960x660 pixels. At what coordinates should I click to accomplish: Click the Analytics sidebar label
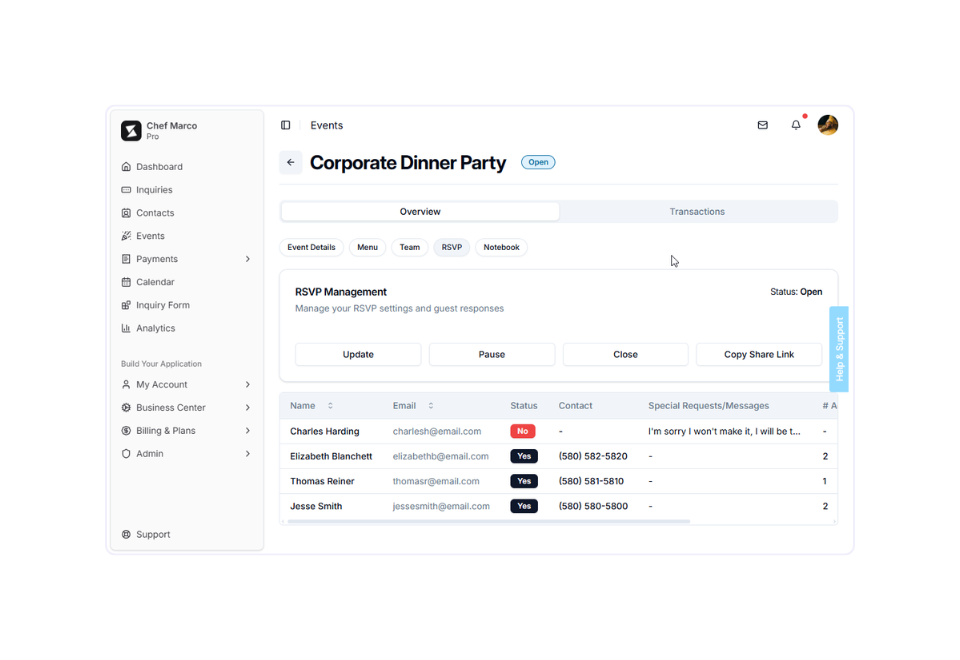click(x=156, y=328)
